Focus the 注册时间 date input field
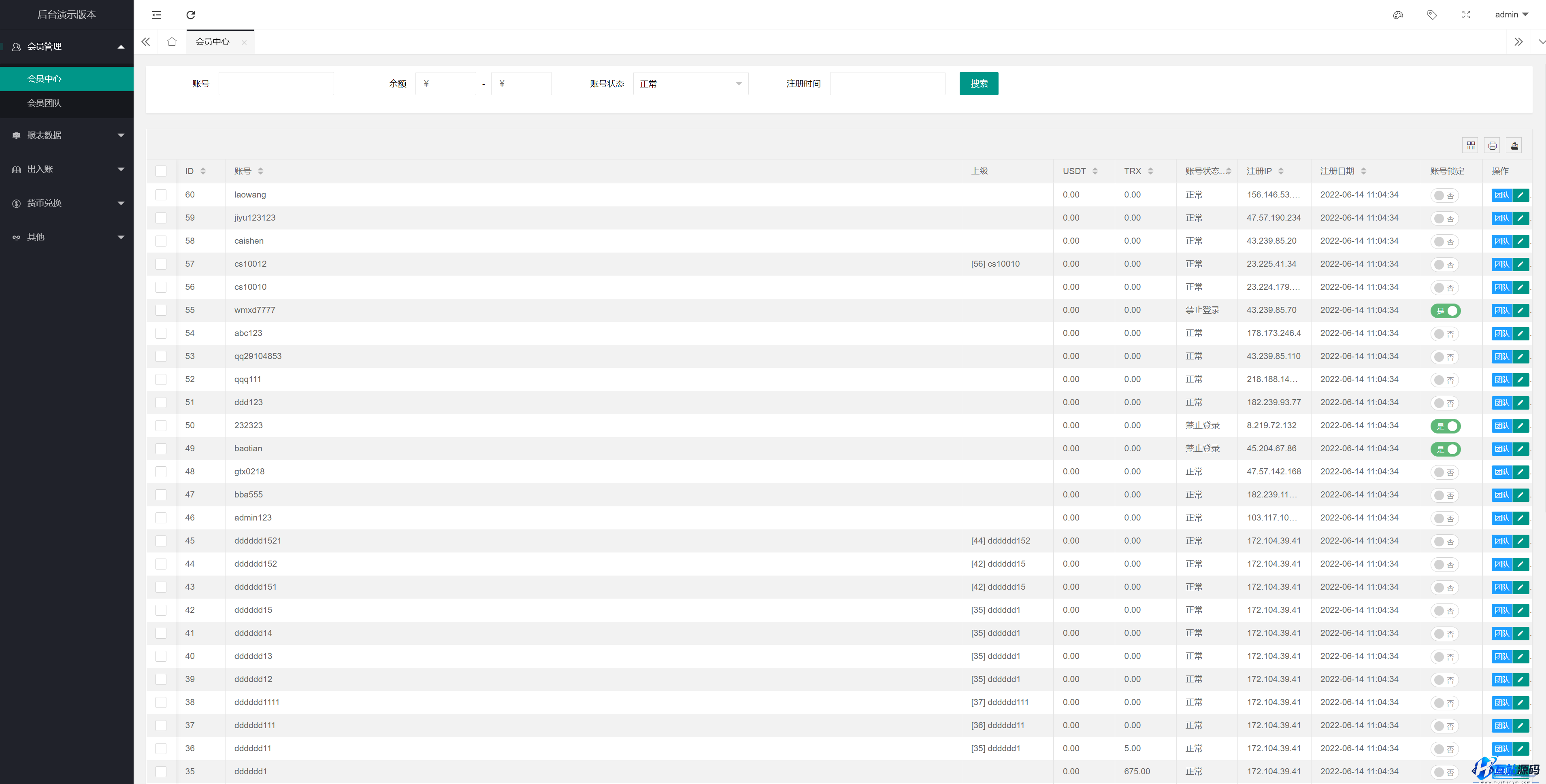The image size is (1546, 784). pos(888,83)
